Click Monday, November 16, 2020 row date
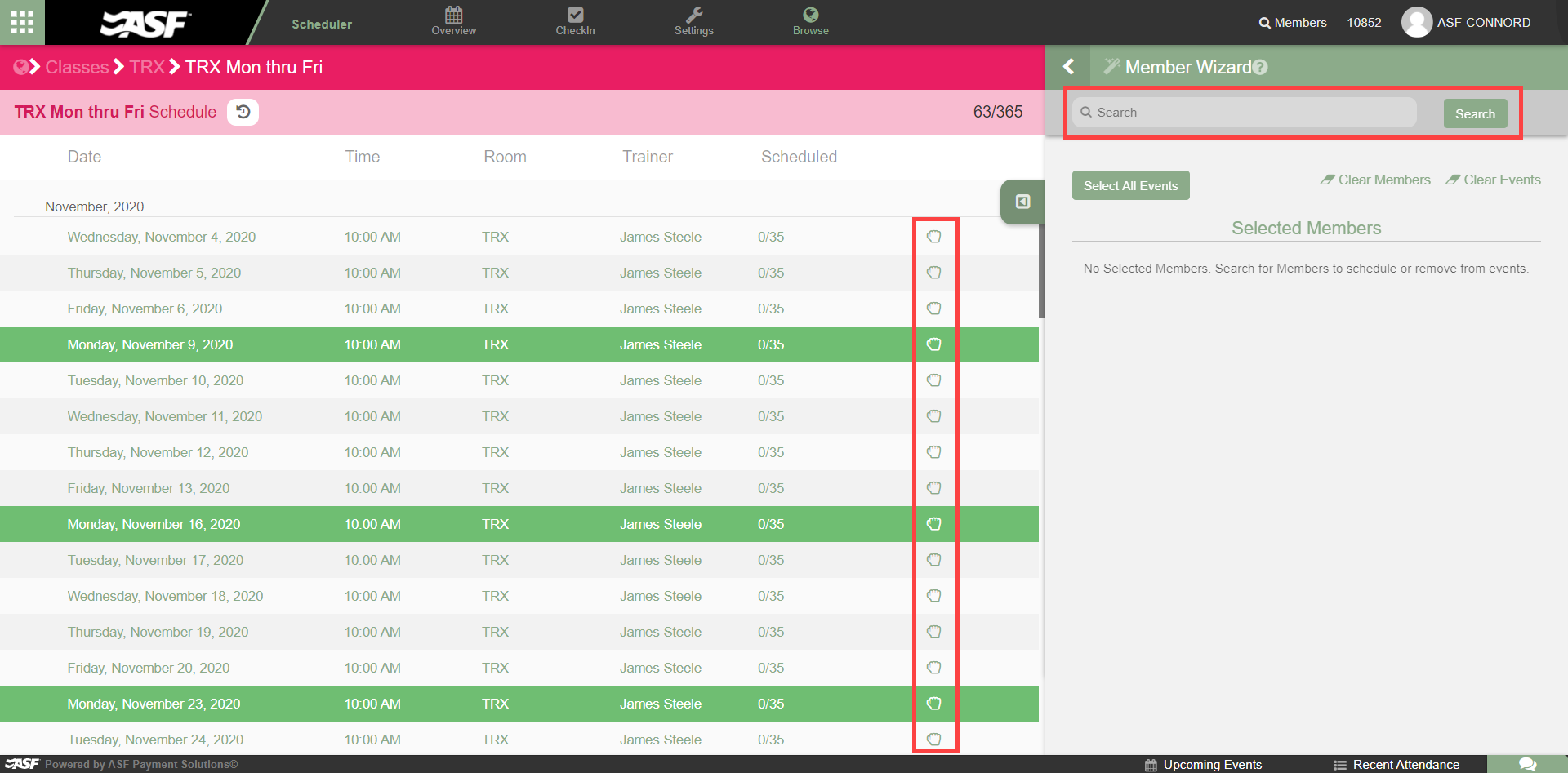Viewport: 1568px width, 773px height. pos(154,524)
